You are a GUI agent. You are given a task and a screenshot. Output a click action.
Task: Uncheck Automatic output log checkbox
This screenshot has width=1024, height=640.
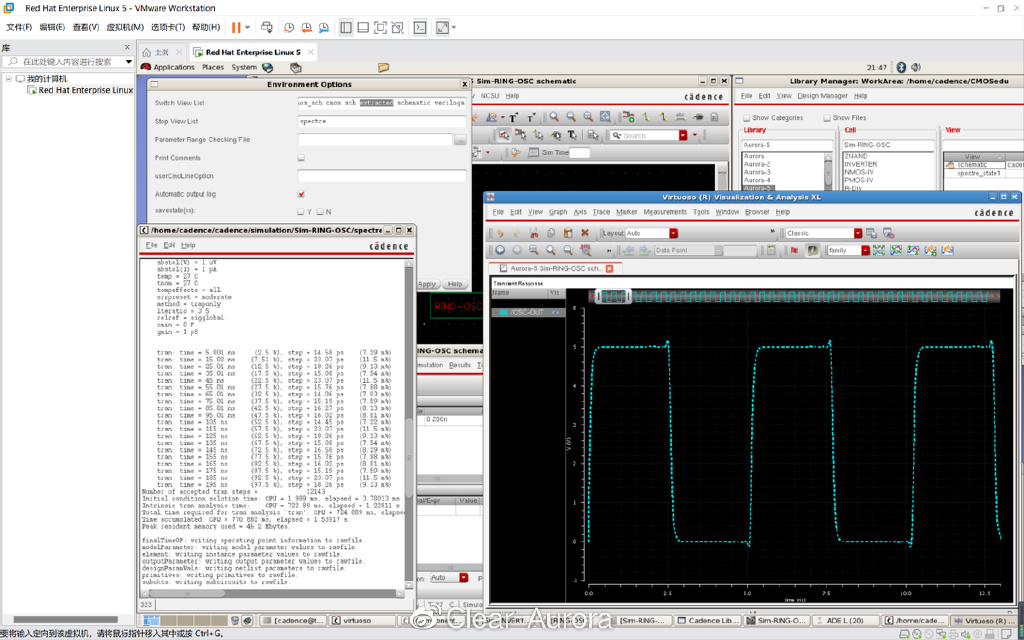click(x=301, y=194)
